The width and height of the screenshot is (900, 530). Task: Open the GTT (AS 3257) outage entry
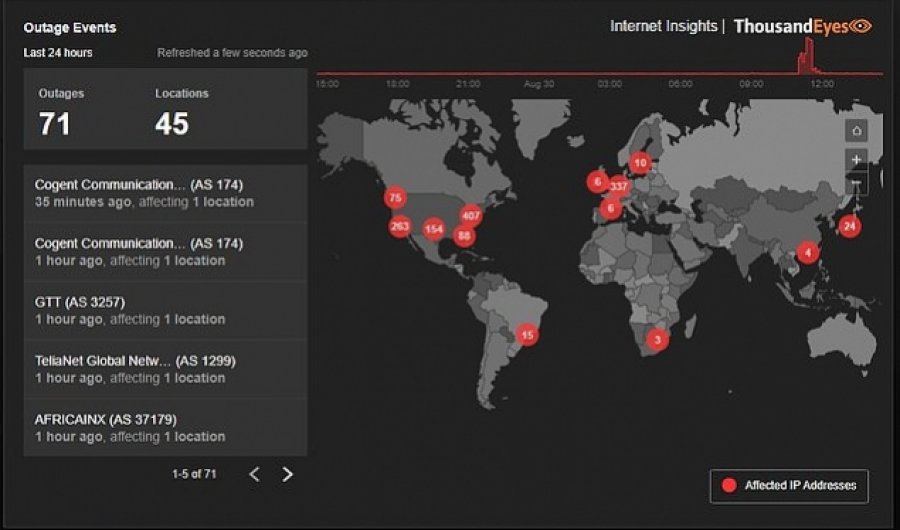tap(165, 311)
